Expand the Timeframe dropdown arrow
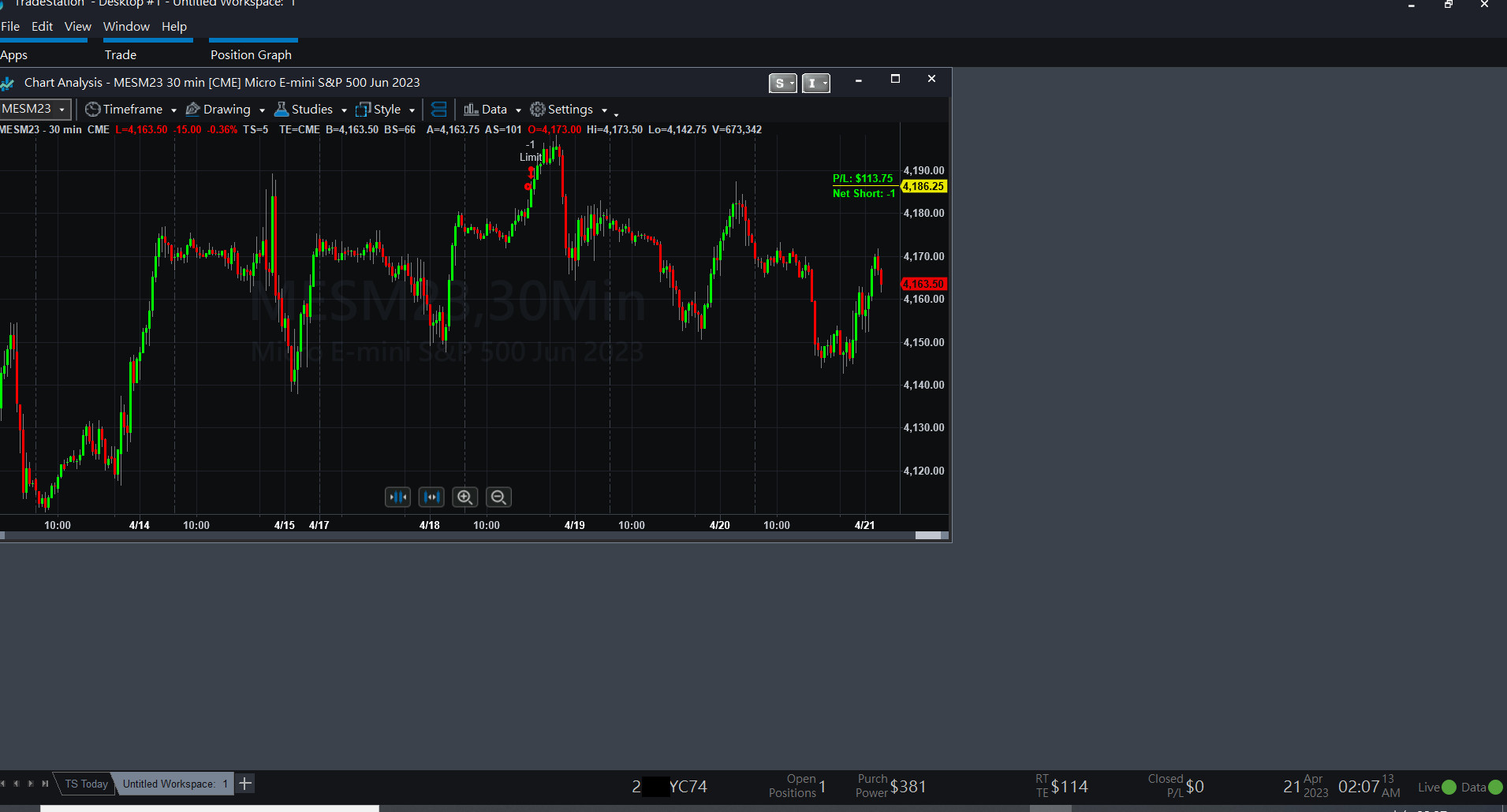Viewport: 1507px width, 812px height. [x=173, y=110]
